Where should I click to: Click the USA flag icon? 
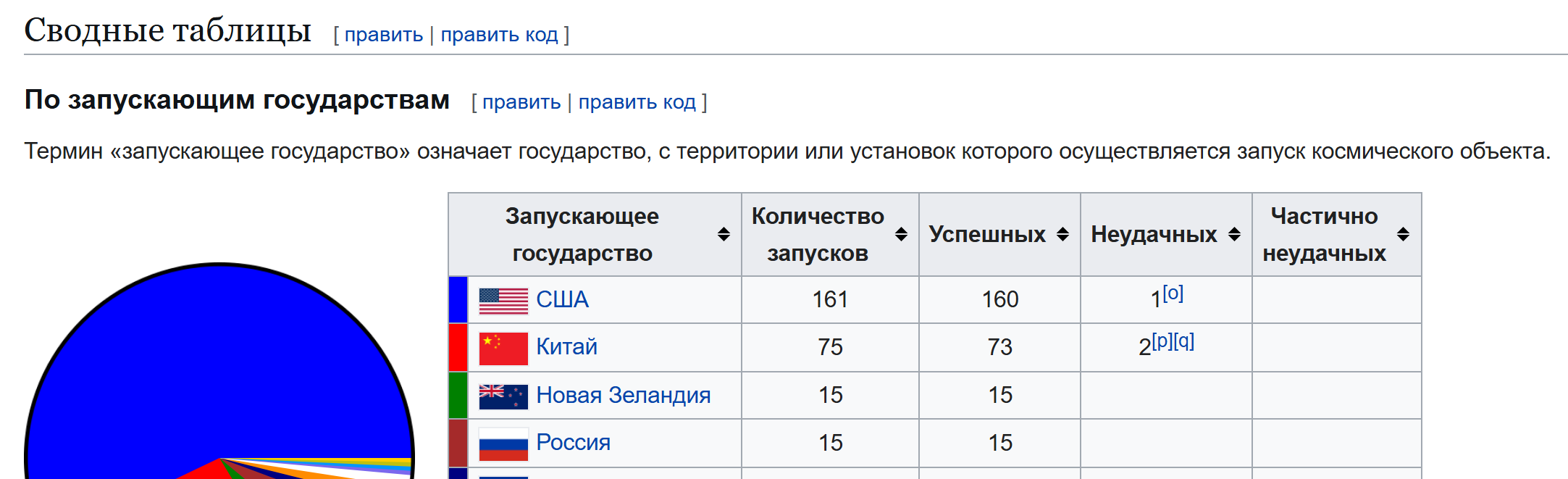(x=503, y=300)
